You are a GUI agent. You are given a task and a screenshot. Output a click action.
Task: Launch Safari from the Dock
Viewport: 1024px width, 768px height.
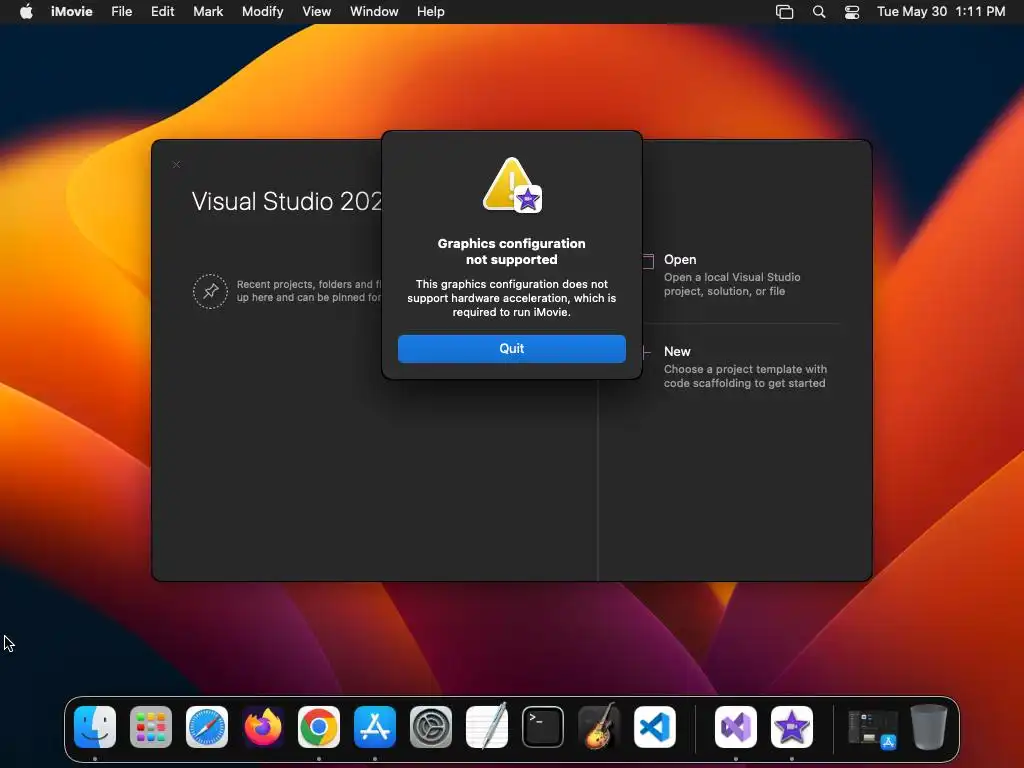click(207, 727)
